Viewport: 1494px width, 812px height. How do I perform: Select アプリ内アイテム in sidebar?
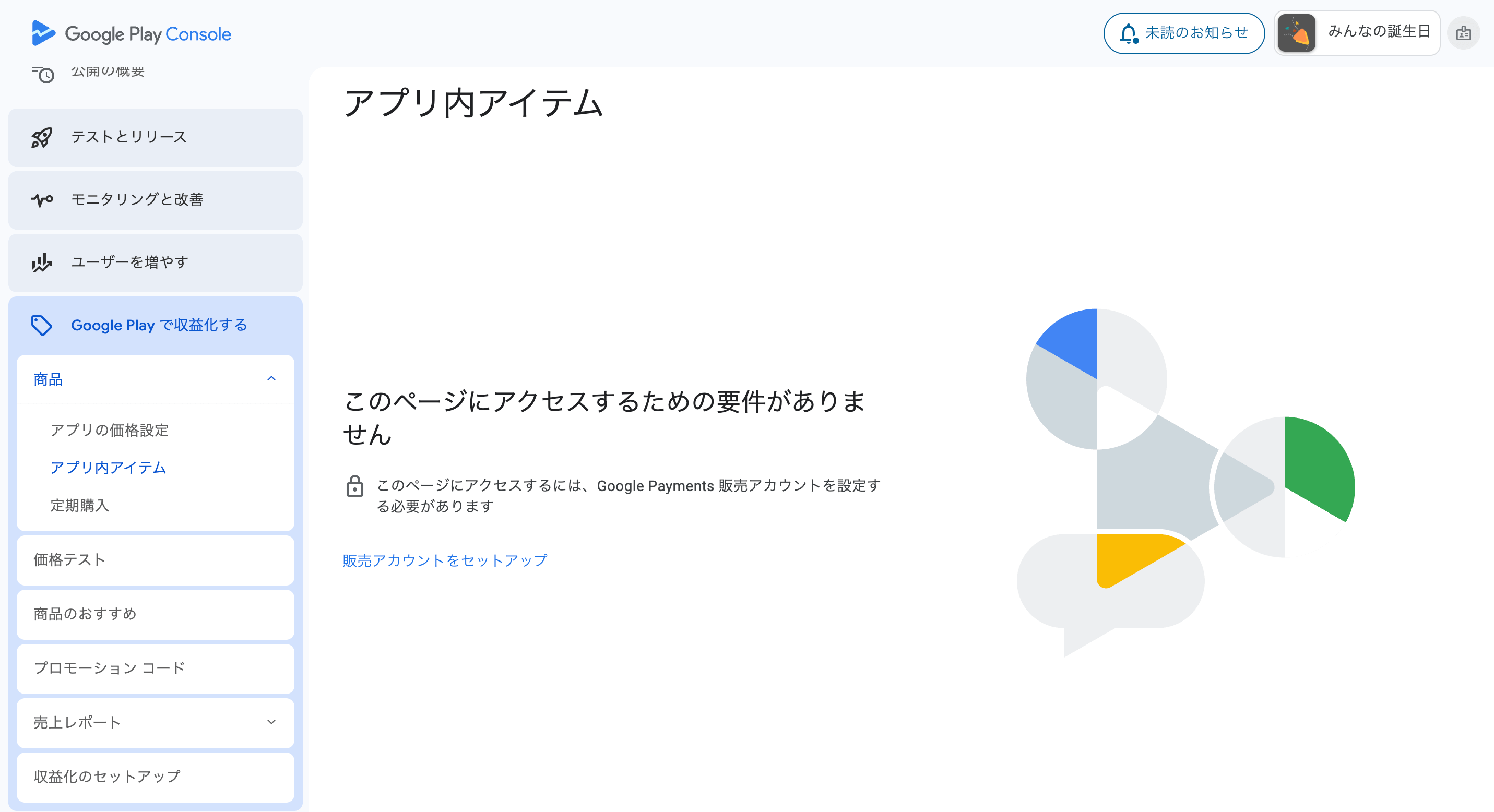tap(109, 468)
